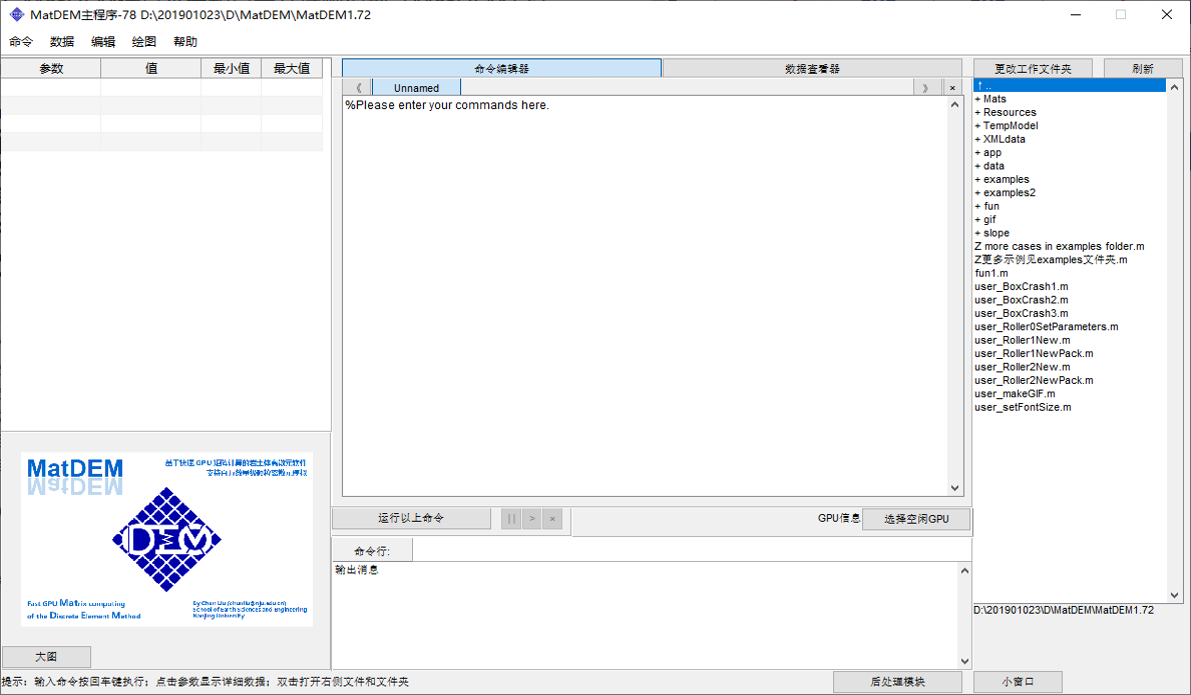Screen dimensions: 1191x695
Task: Expand the slope folder
Action: (1069, 233)
